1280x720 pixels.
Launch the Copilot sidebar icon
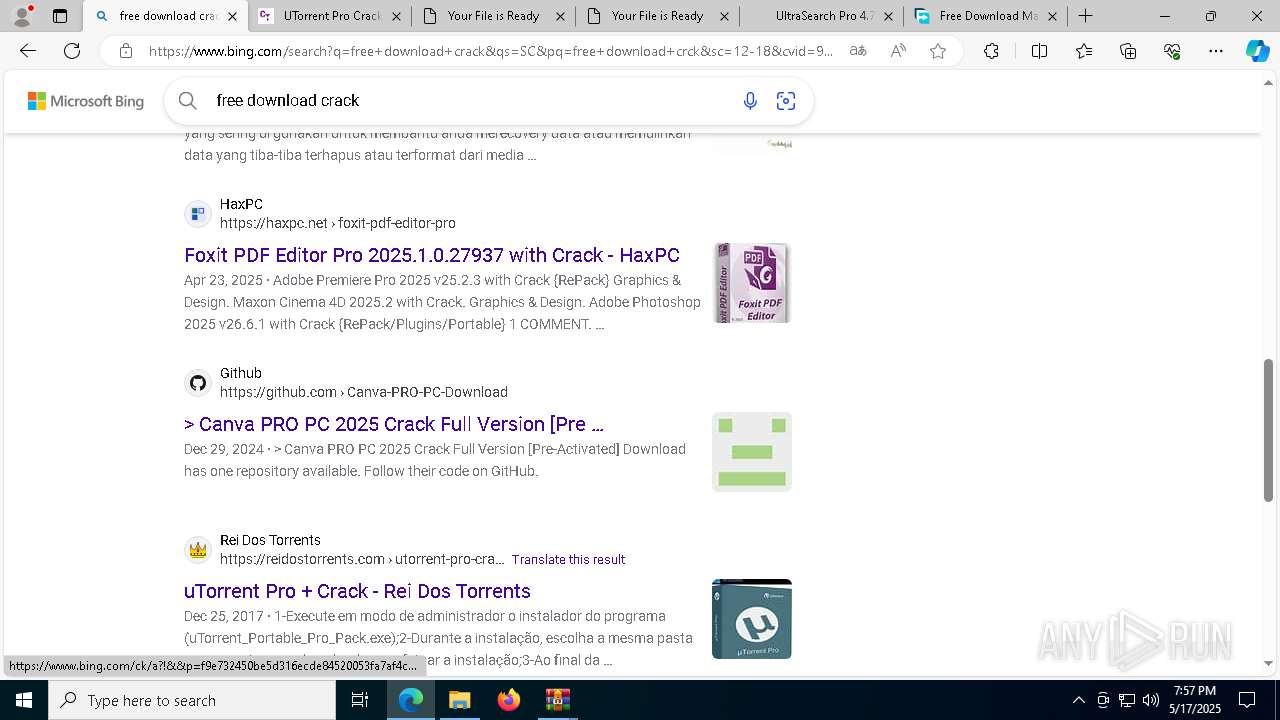[x=1257, y=51]
